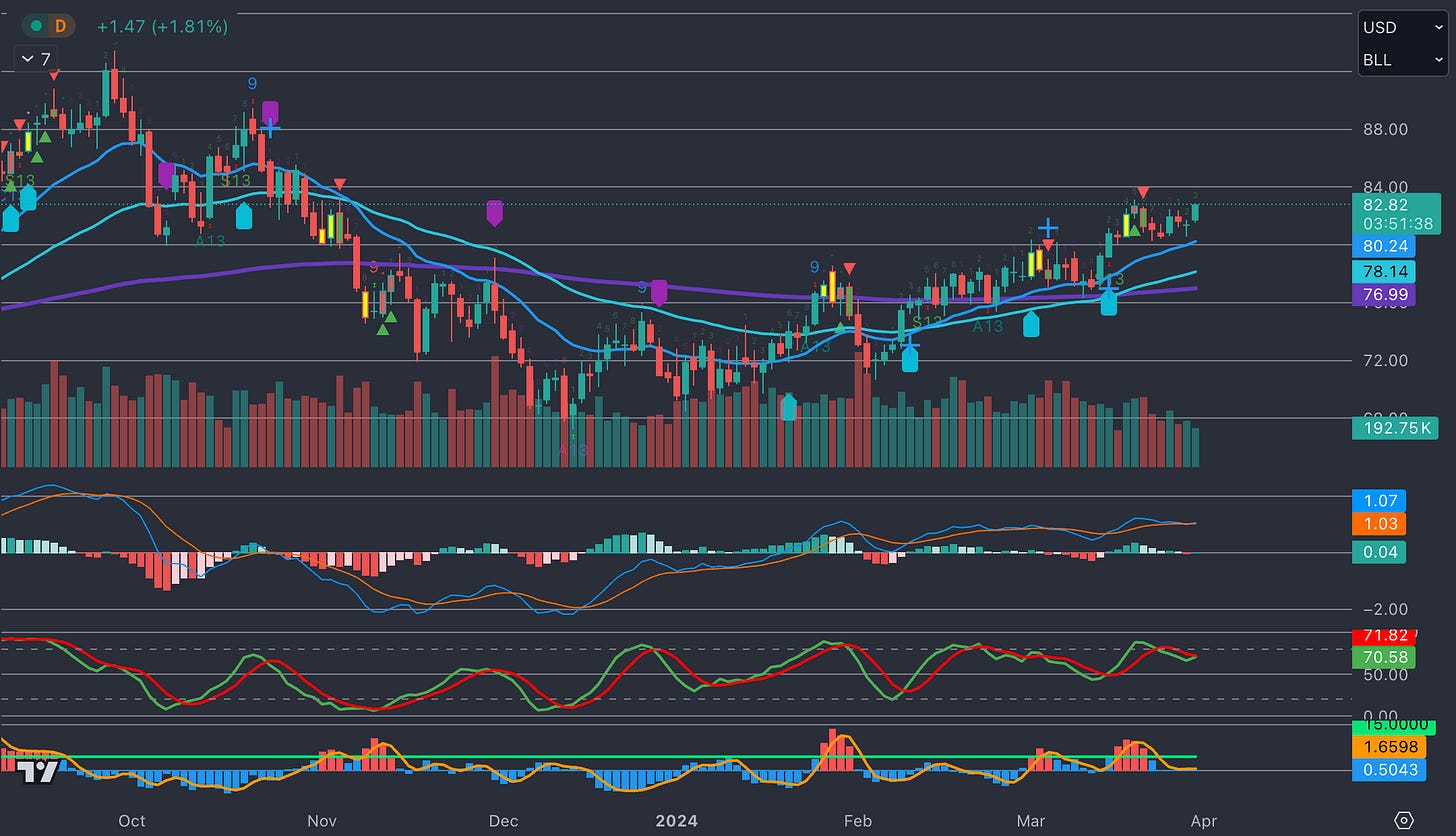
Task: Click the Apr label on time axis
Action: click(x=1203, y=820)
